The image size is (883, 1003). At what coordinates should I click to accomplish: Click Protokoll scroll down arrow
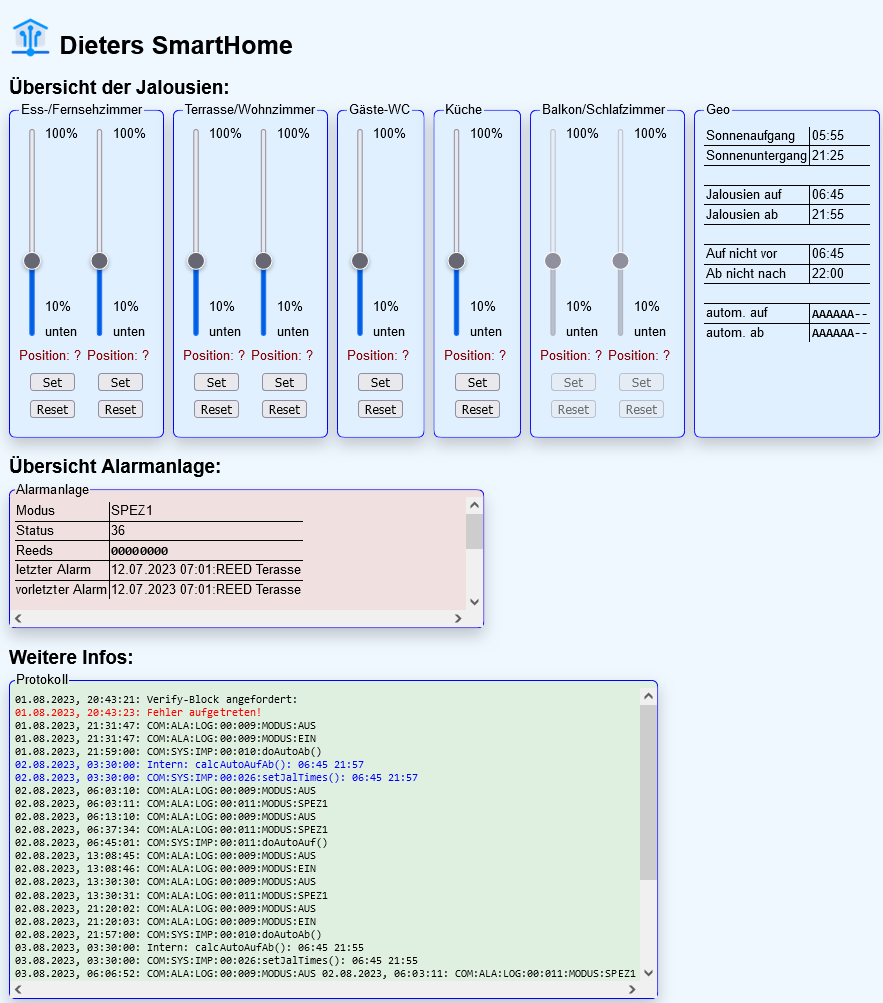click(648, 973)
